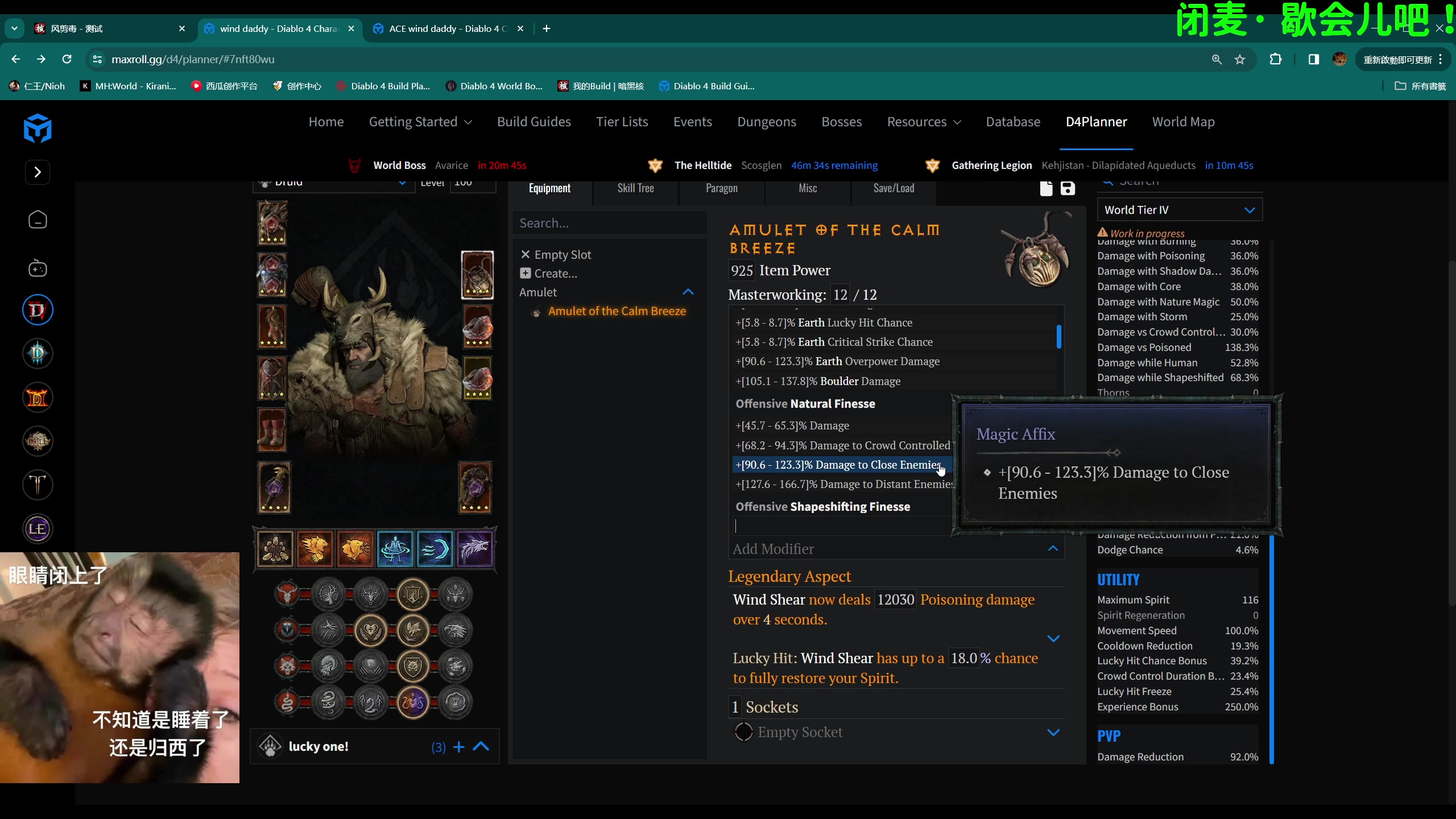The height and width of the screenshot is (819, 1456).
Task: Click the browser reload button
Action: (x=67, y=59)
